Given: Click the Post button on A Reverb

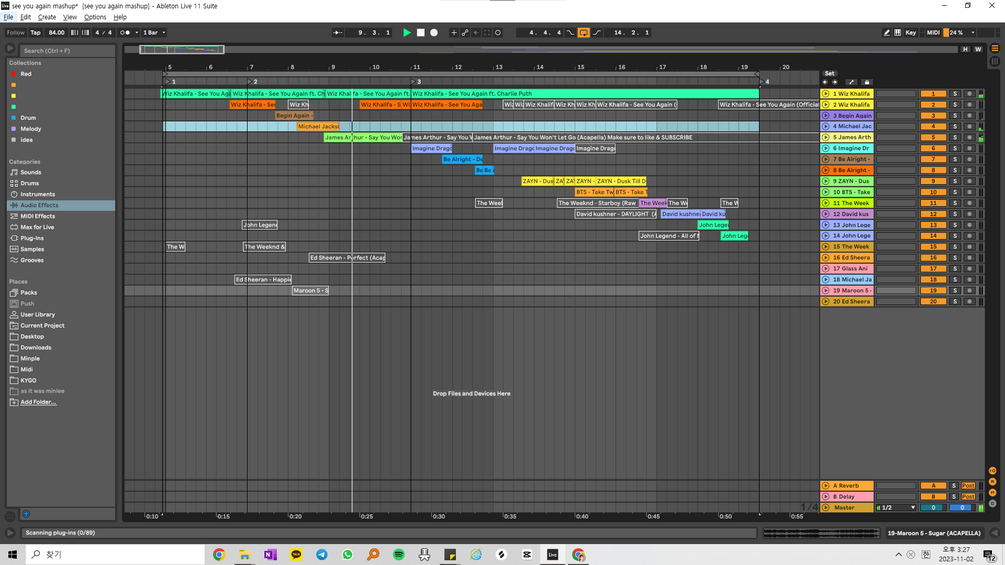Looking at the screenshot, I should click(x=968, y=486).
